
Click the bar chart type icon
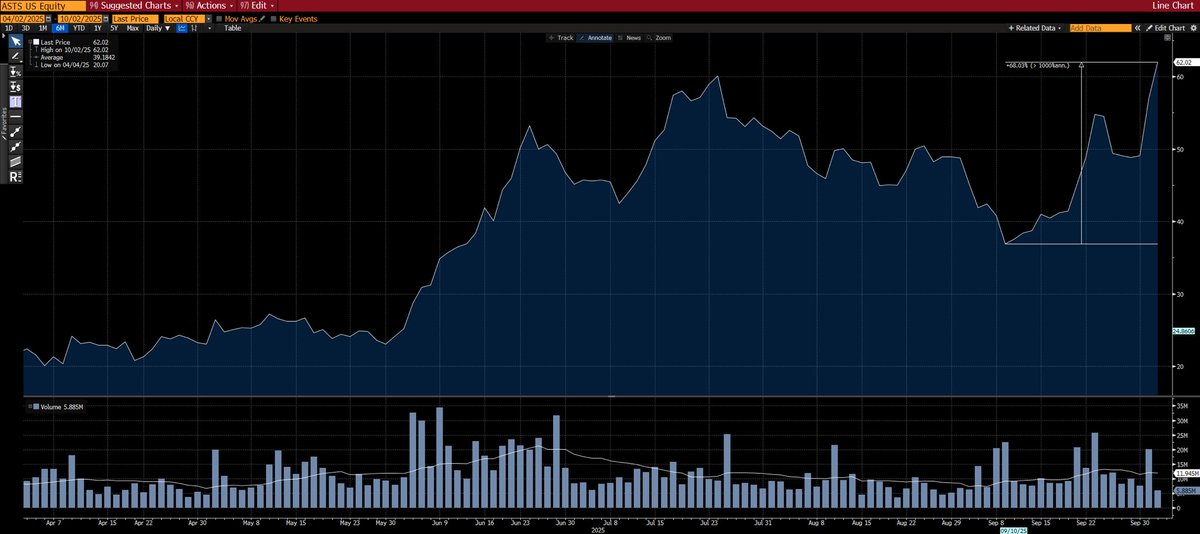tap(193, 28)
